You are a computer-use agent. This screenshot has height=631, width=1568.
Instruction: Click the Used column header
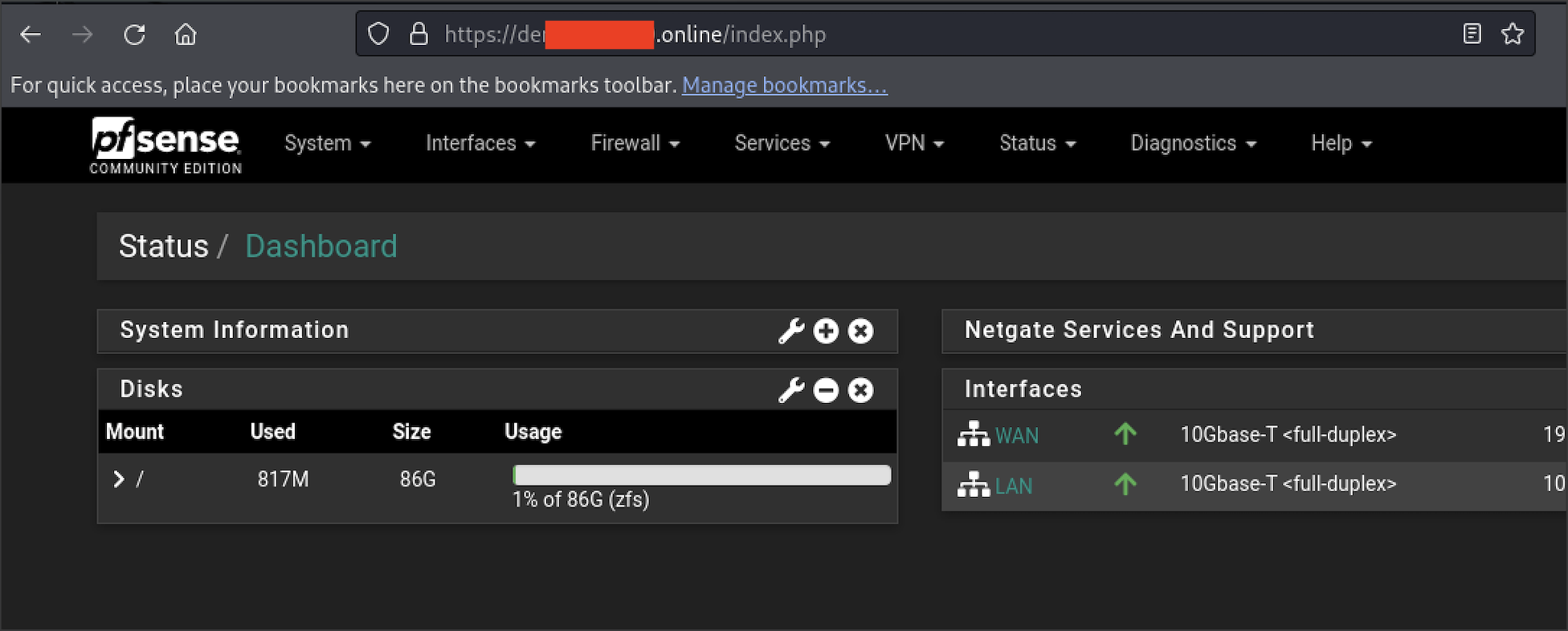(273, 432)
